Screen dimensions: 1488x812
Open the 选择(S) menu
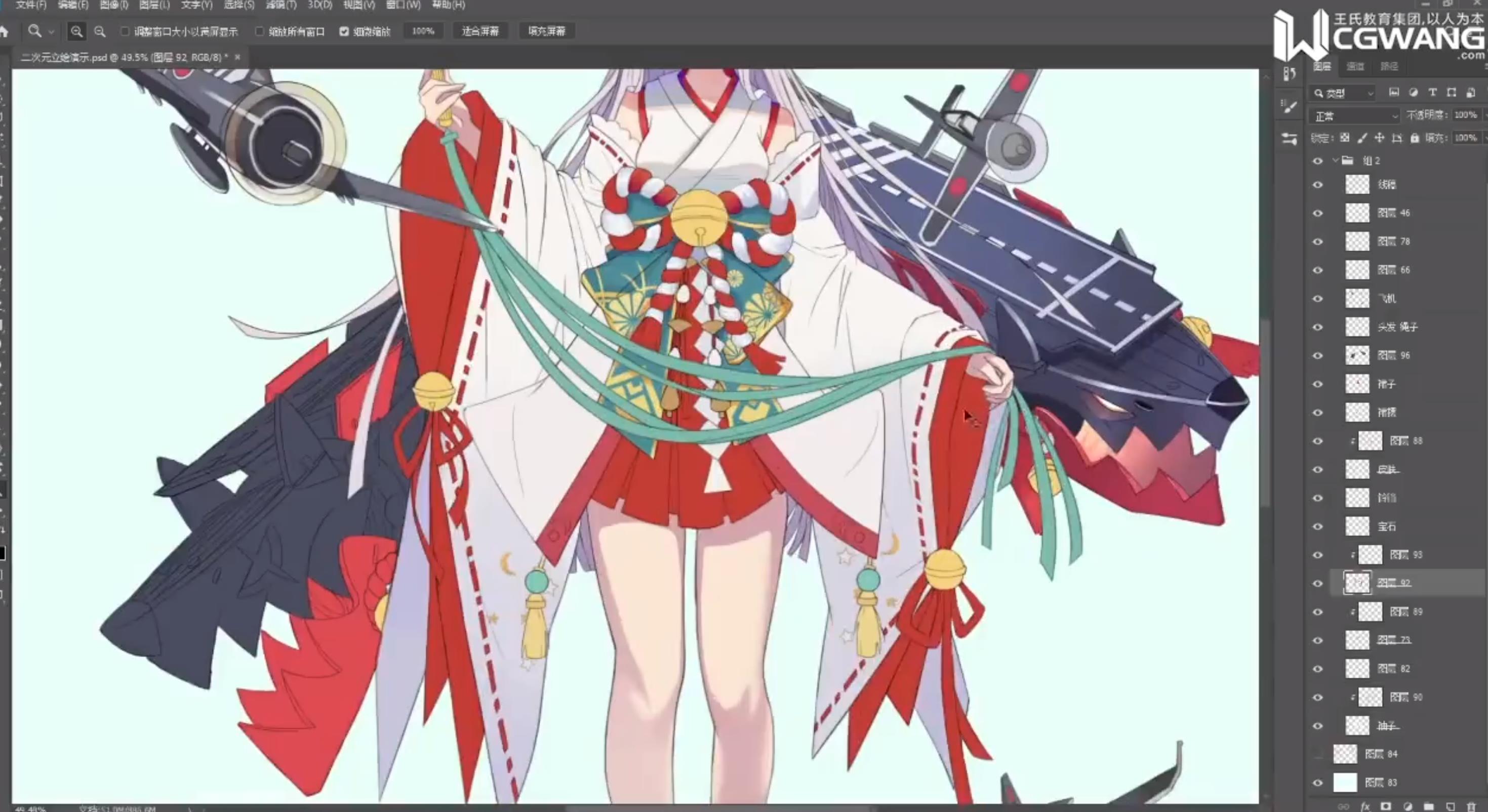pyautogui.click(x=238, y=5)
